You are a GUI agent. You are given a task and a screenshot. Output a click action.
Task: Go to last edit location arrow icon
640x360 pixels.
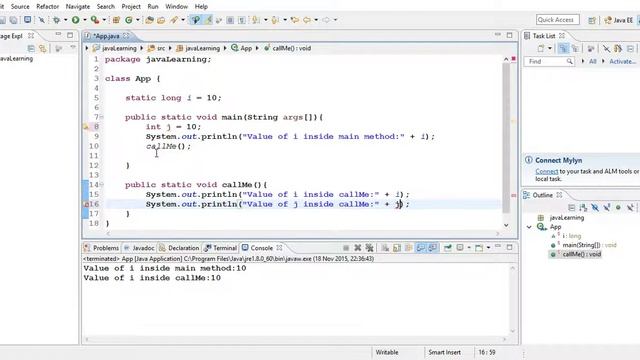click(294, 20)
